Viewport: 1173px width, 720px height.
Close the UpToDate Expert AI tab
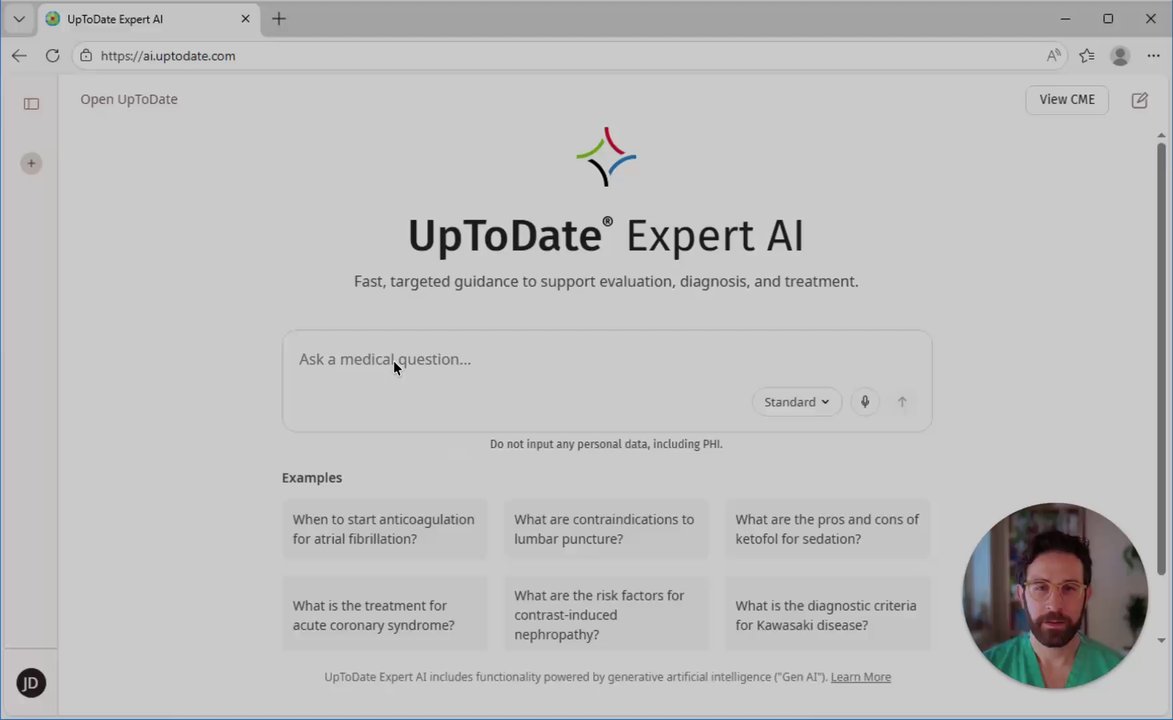tap(245, 19)
